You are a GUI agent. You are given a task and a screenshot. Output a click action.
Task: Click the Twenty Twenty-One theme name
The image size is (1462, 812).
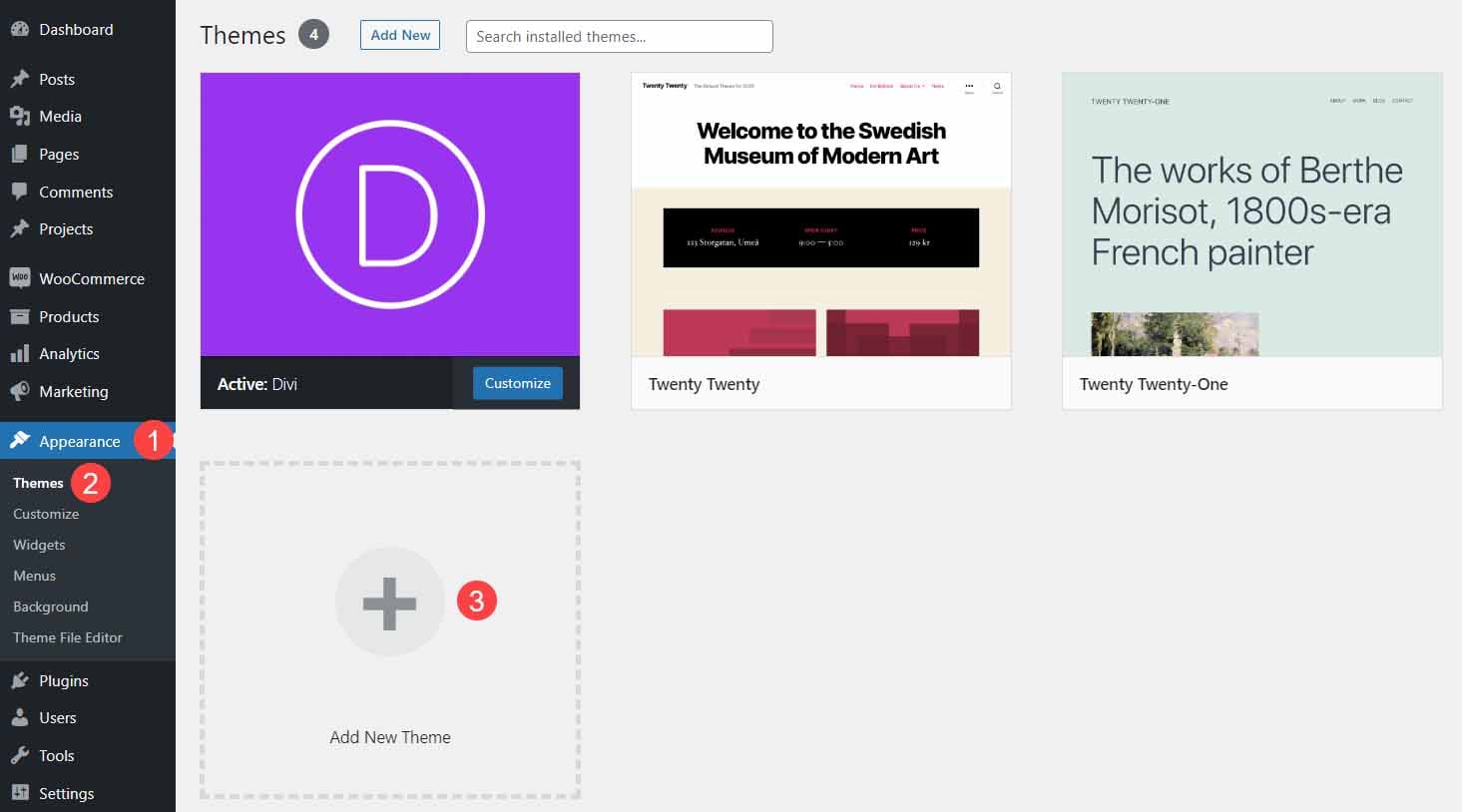tap(1154, 384)
